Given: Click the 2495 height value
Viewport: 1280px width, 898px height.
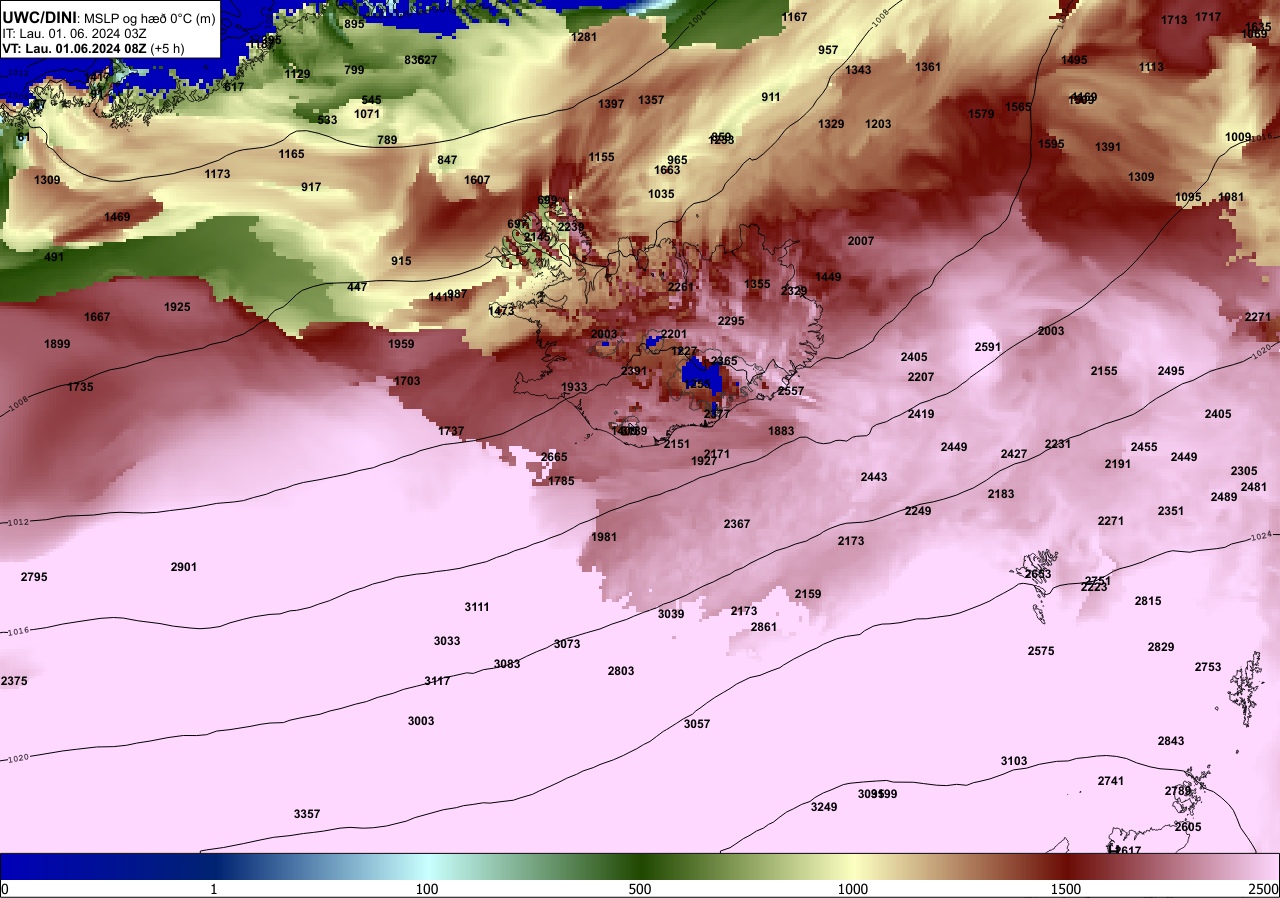Looking at the screenshot, I should point(1171,371).
